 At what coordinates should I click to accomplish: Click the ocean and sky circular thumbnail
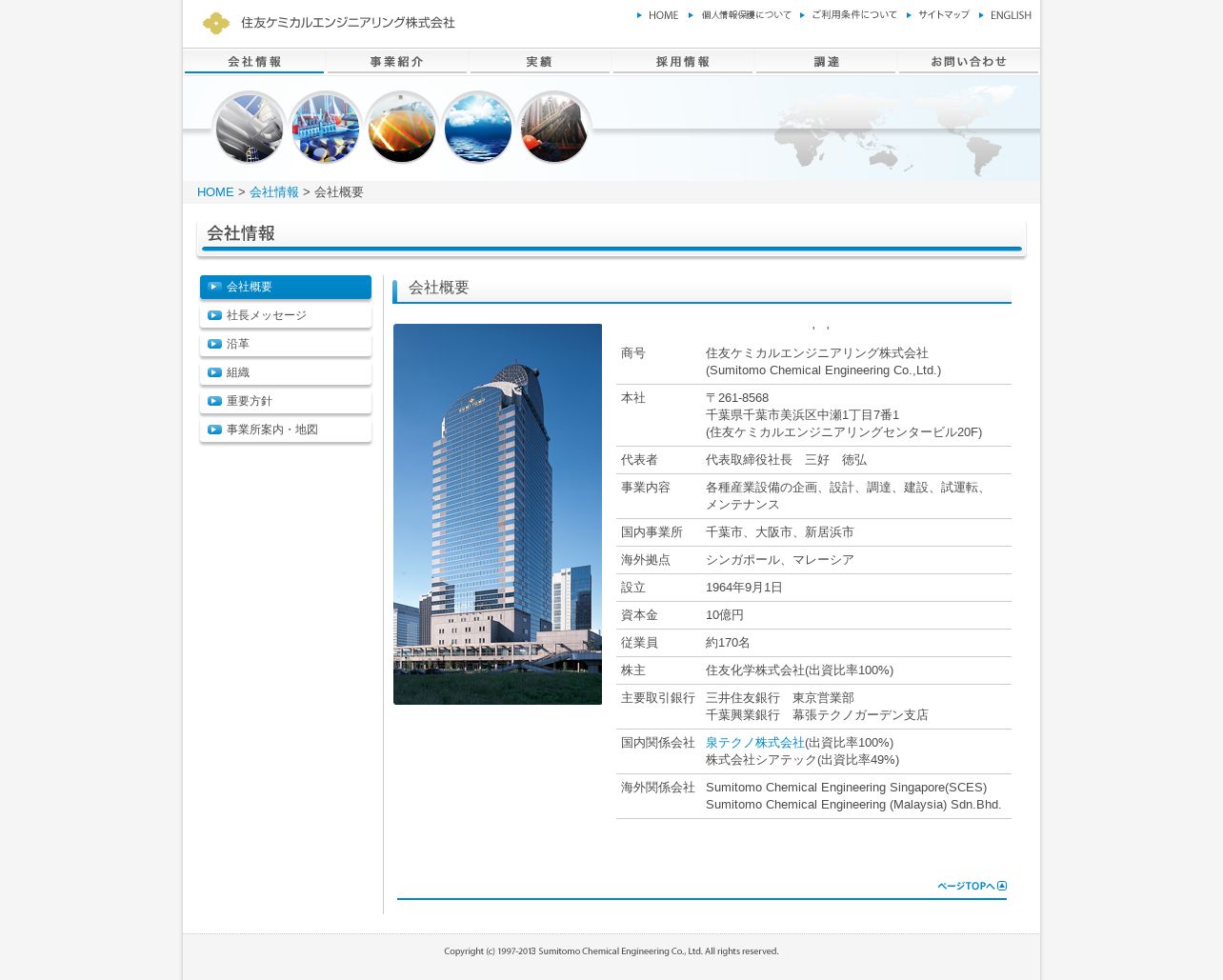point(477,128)
